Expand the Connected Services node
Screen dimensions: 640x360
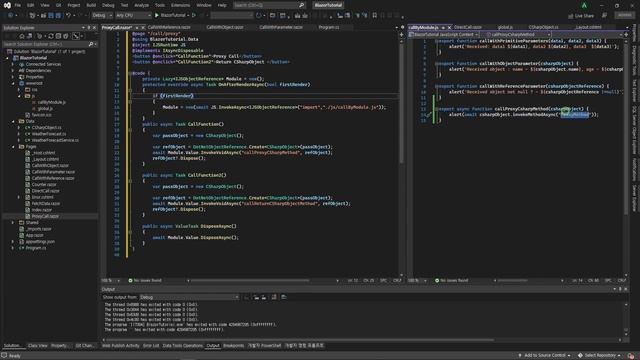[13, 64]
